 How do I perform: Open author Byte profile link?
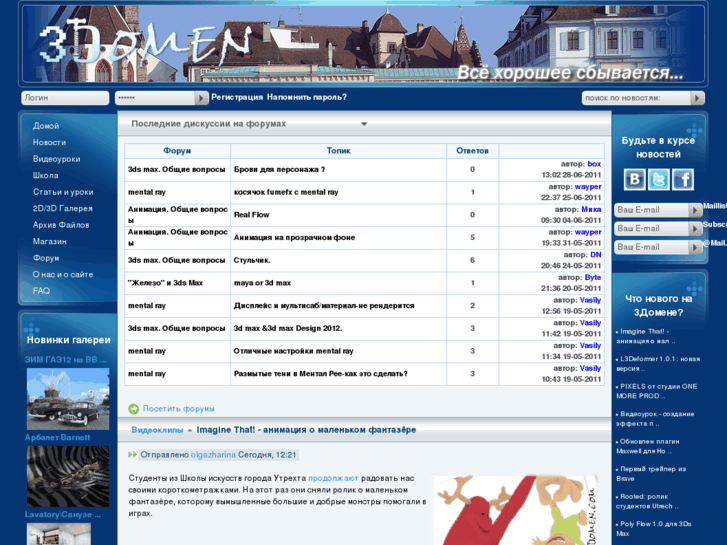coord(593,277)
